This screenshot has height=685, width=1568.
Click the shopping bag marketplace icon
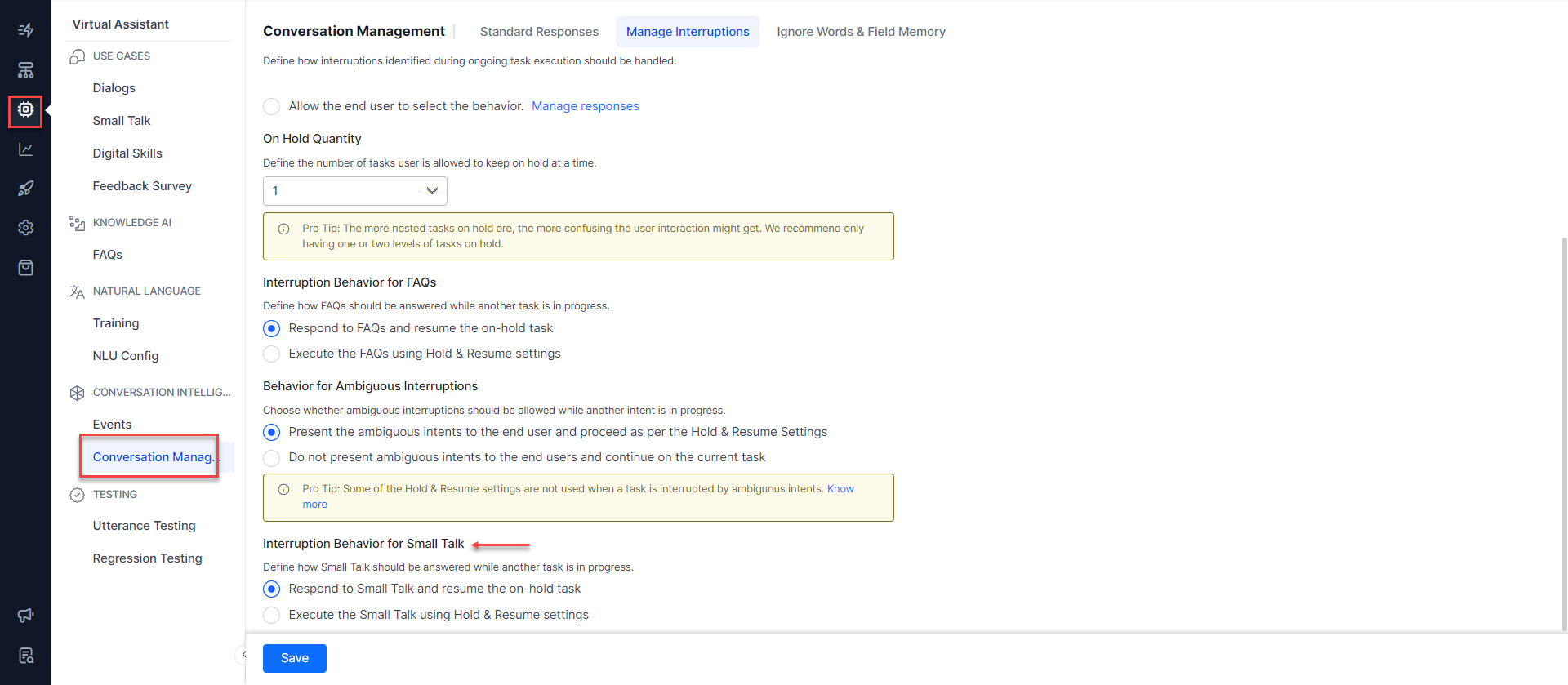(x=26, y=268)
